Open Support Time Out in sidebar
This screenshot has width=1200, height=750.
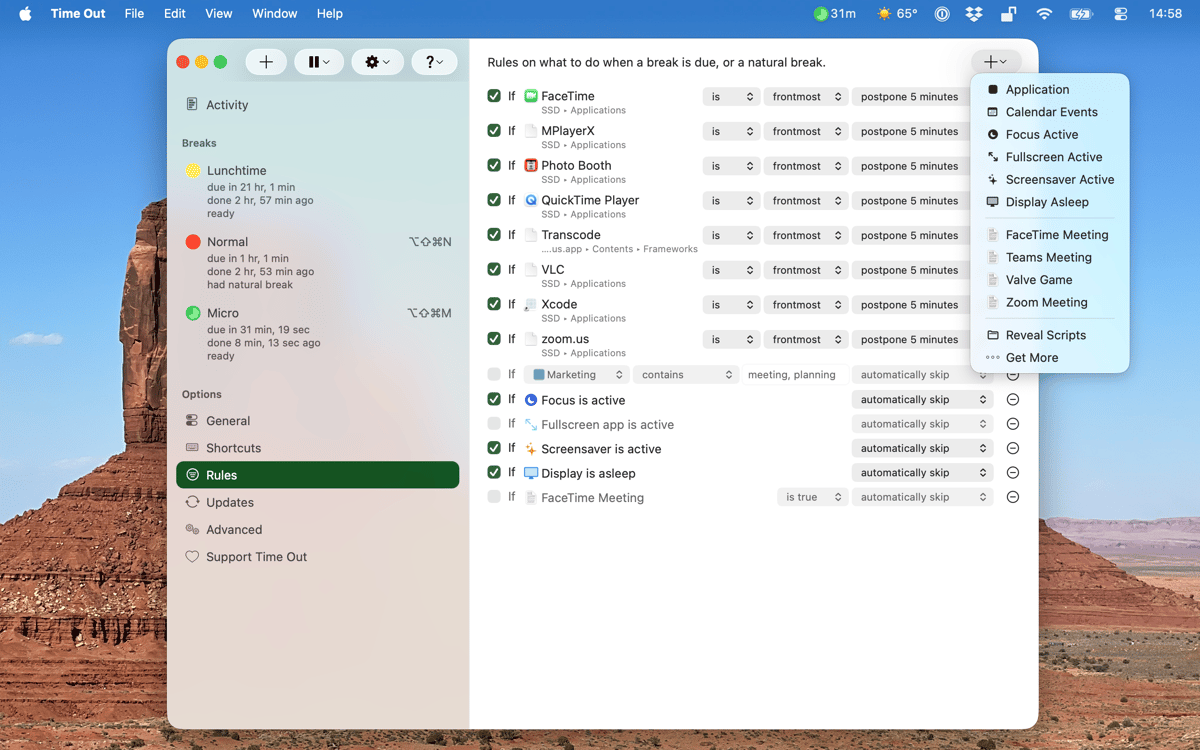(x=256, y=557)
